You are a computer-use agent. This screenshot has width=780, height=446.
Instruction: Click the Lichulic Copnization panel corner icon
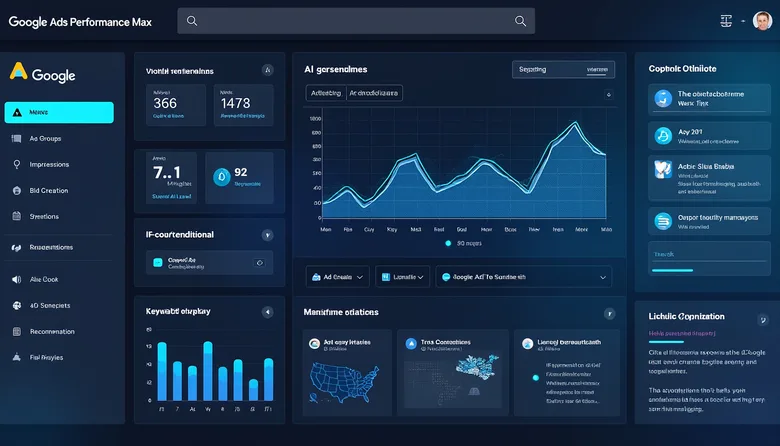pyautogui.click(x=763, y=320)
